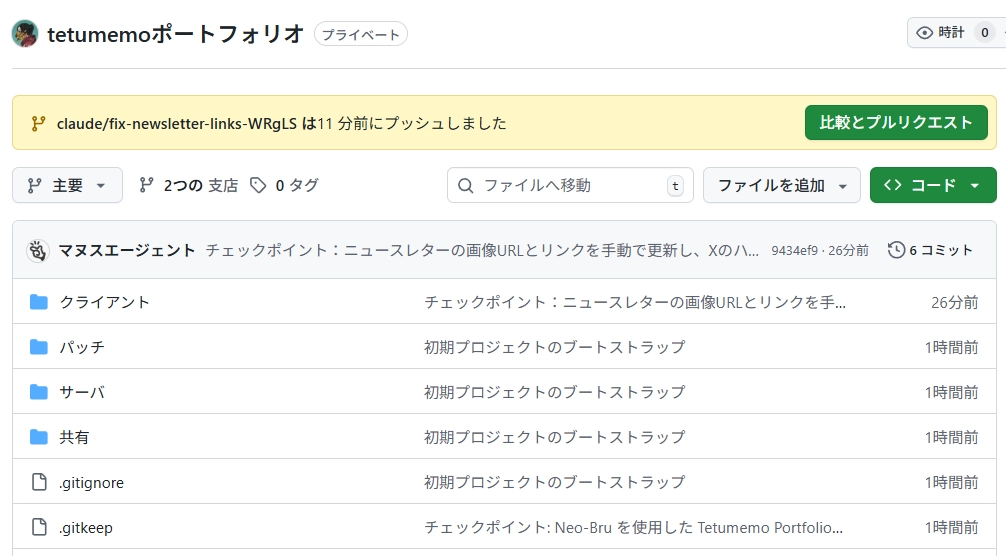Open latest commit message in header row
This screenshot has height=556, width=1006.
(482, 250)
